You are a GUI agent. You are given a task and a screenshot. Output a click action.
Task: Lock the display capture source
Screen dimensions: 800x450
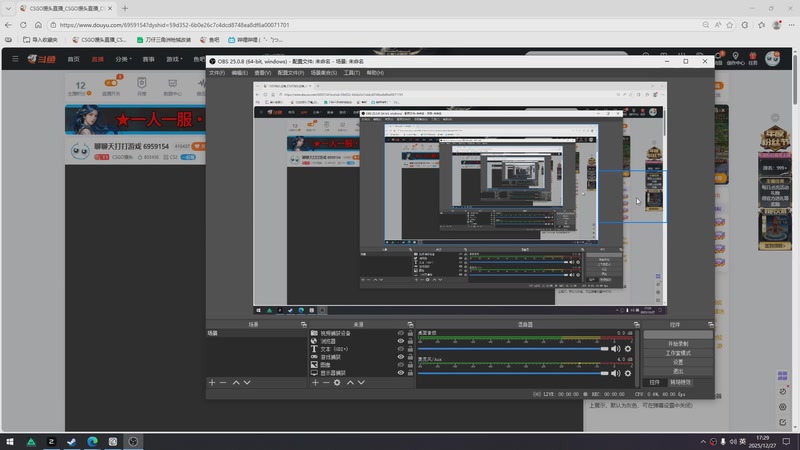tap(410, 372)
